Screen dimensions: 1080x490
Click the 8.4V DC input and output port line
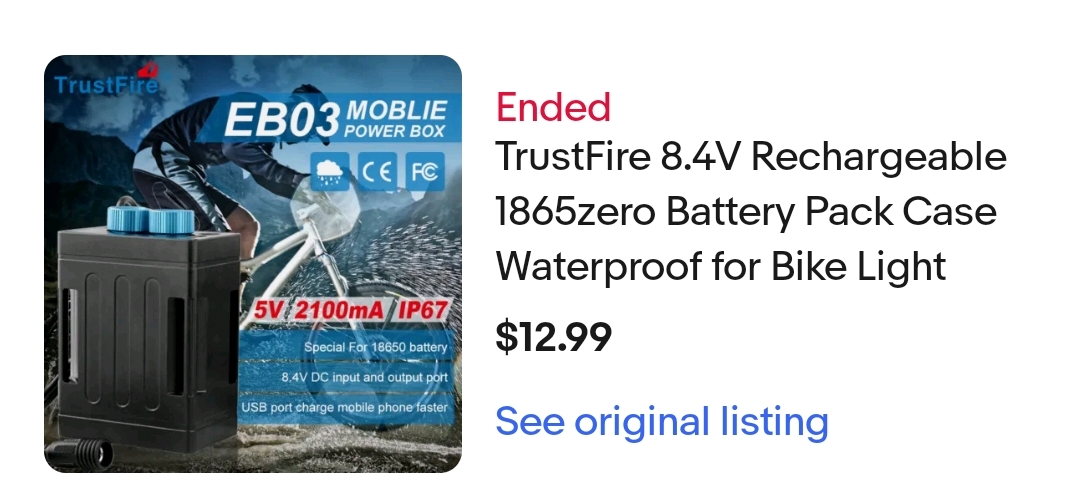364,378
